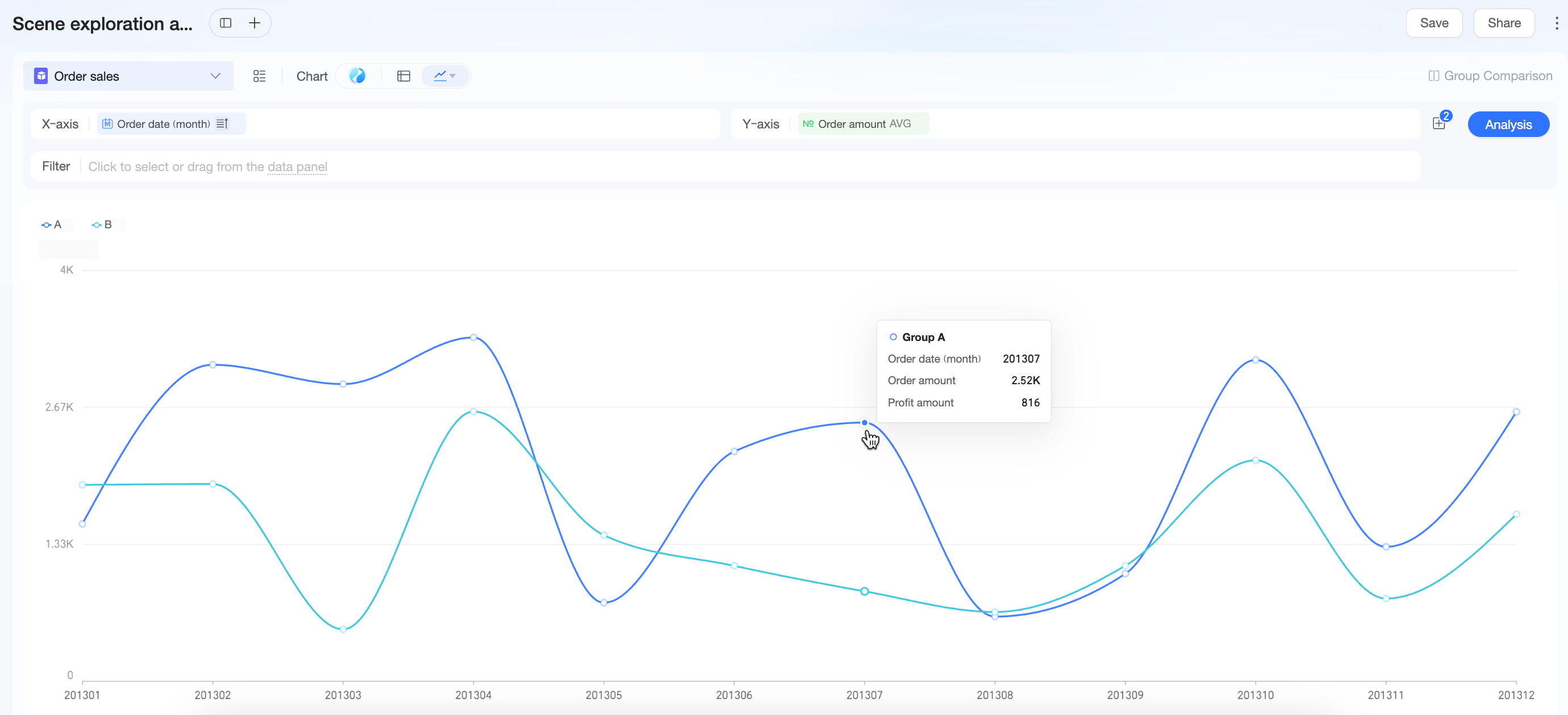Click the Filter field selection input
1568x715 pixels.
pos(749,167)
